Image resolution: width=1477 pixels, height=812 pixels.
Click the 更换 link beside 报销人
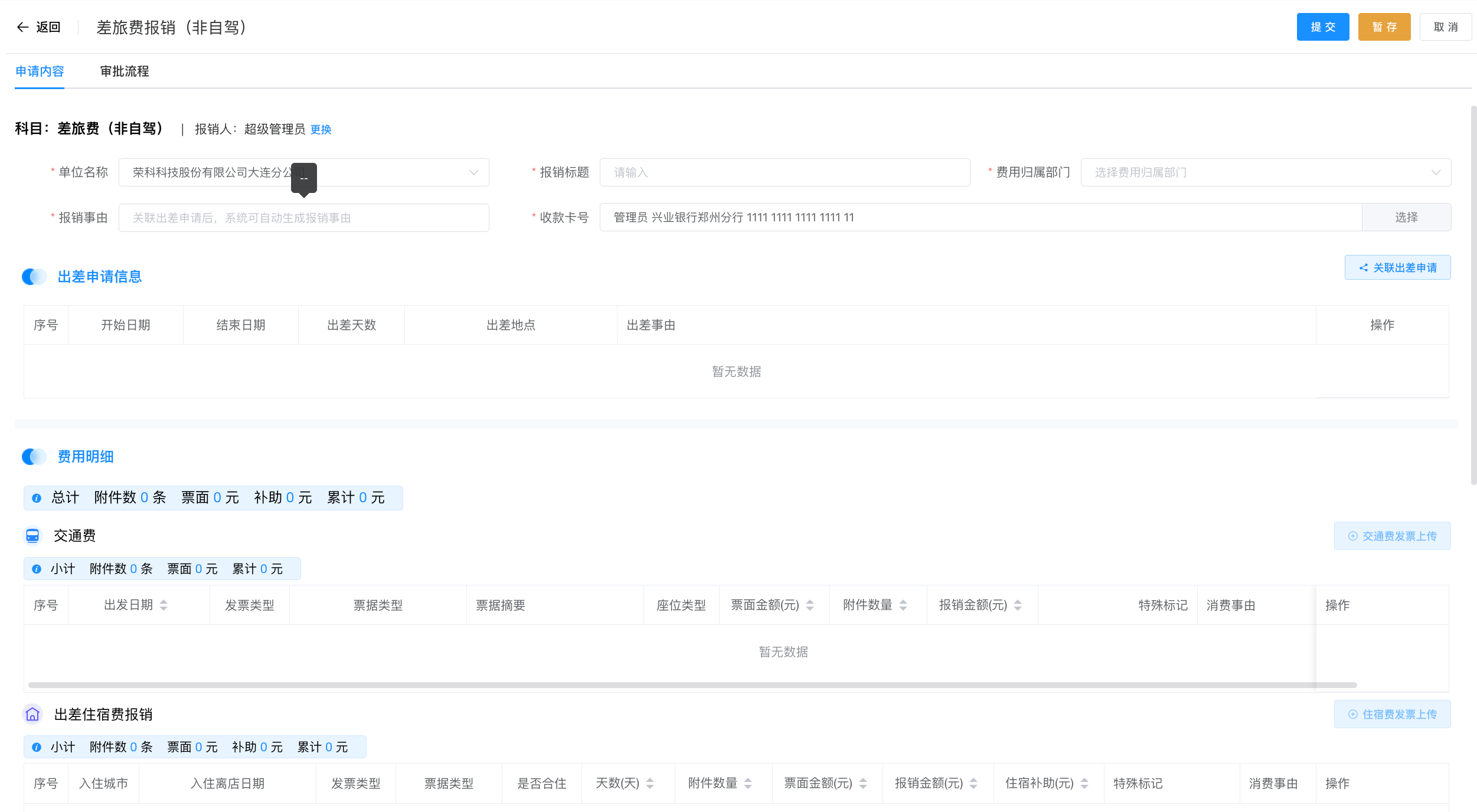(x=321, y=129)
